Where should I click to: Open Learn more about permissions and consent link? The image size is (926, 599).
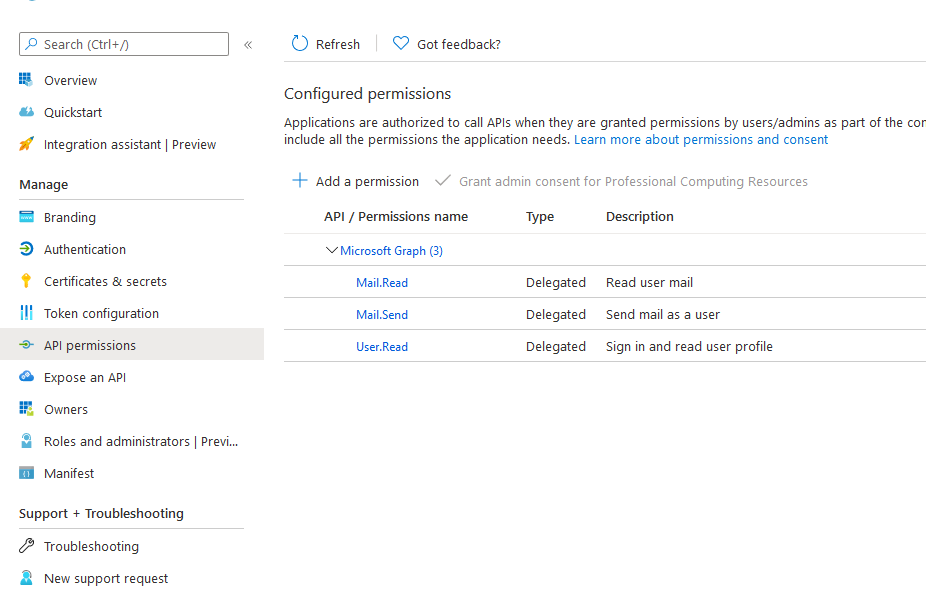pos(700,140)
